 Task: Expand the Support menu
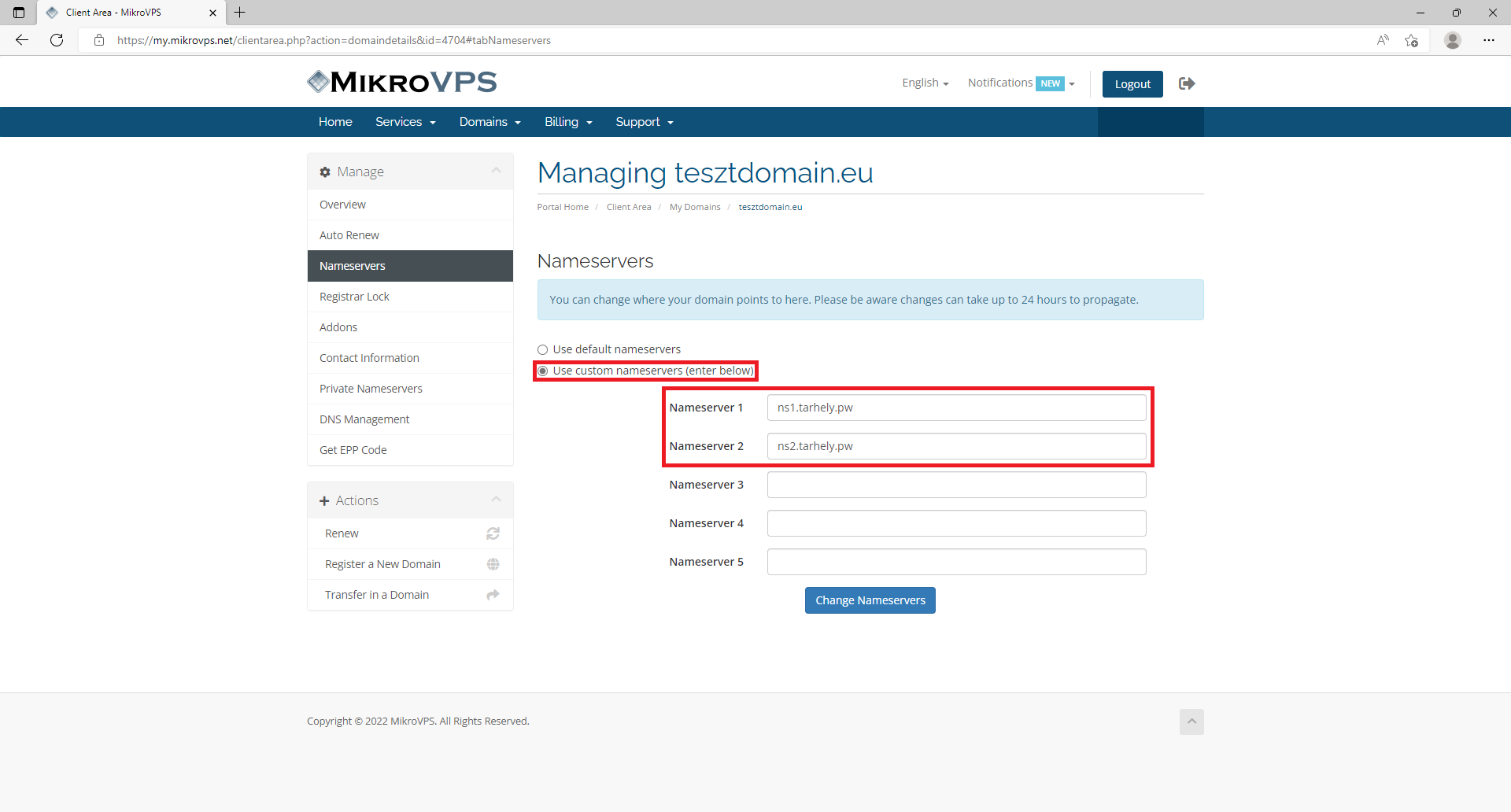(645, 122)
